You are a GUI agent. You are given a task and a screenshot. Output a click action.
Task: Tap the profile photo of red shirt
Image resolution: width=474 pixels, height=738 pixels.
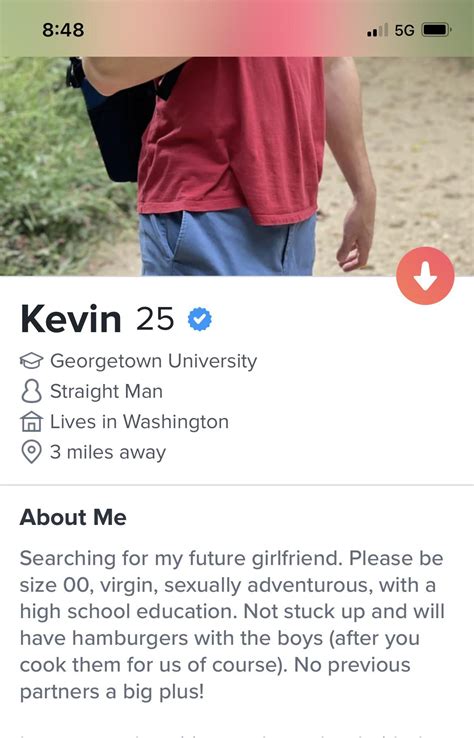[x=237, y=167]
